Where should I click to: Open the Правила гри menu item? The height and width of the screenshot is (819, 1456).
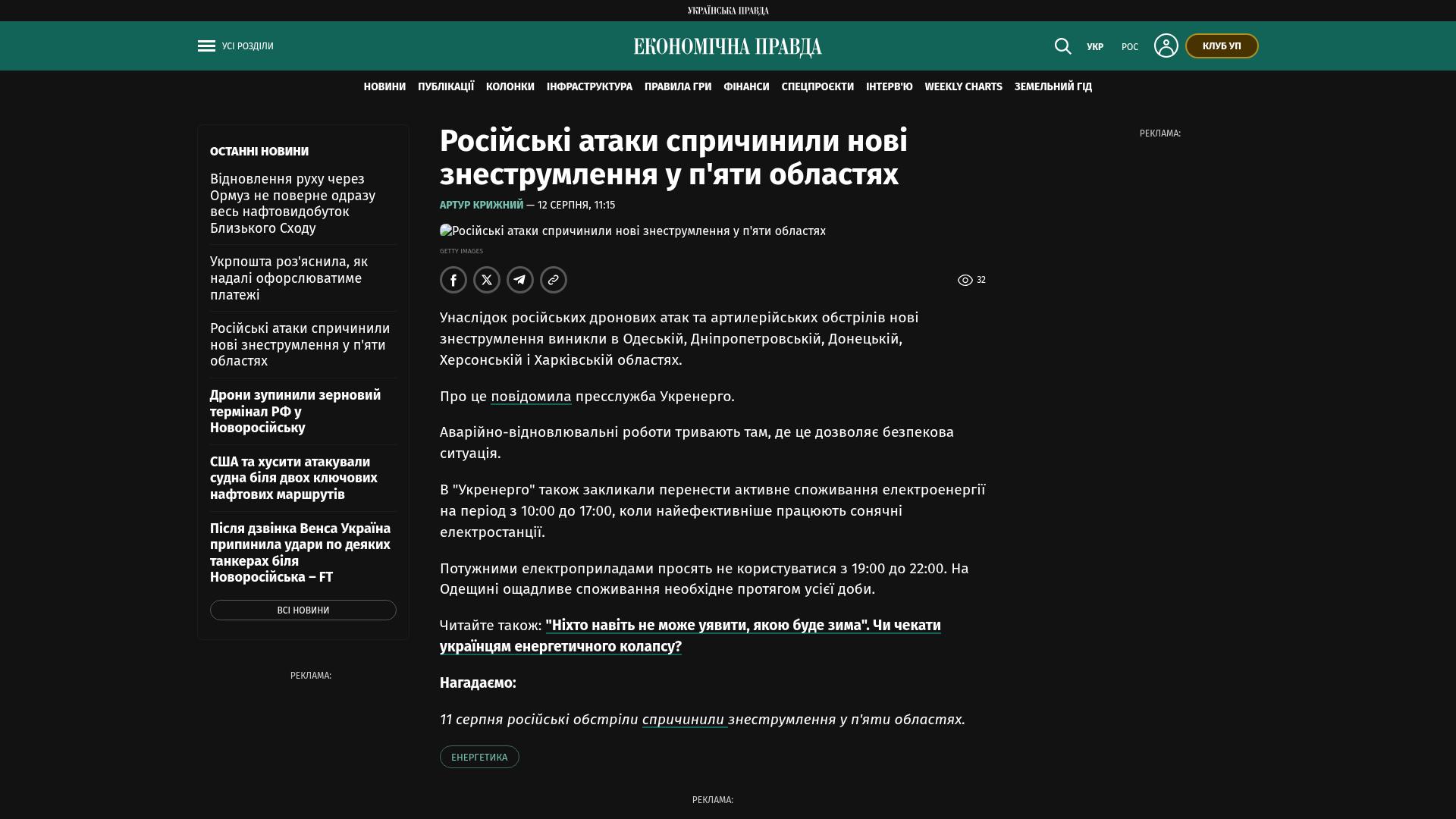(x=678, y=87)
